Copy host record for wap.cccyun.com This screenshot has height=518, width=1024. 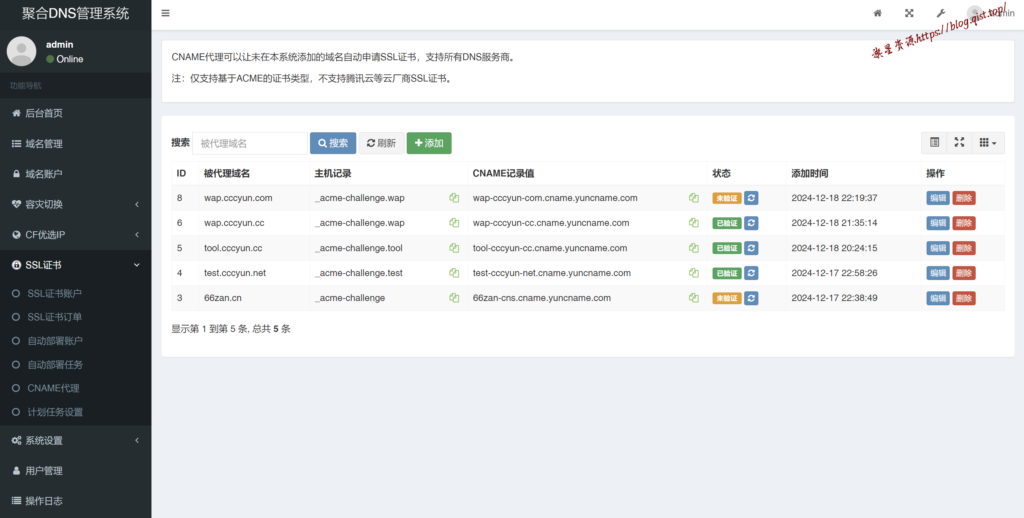pyautogui.click(x=454, y=198)
